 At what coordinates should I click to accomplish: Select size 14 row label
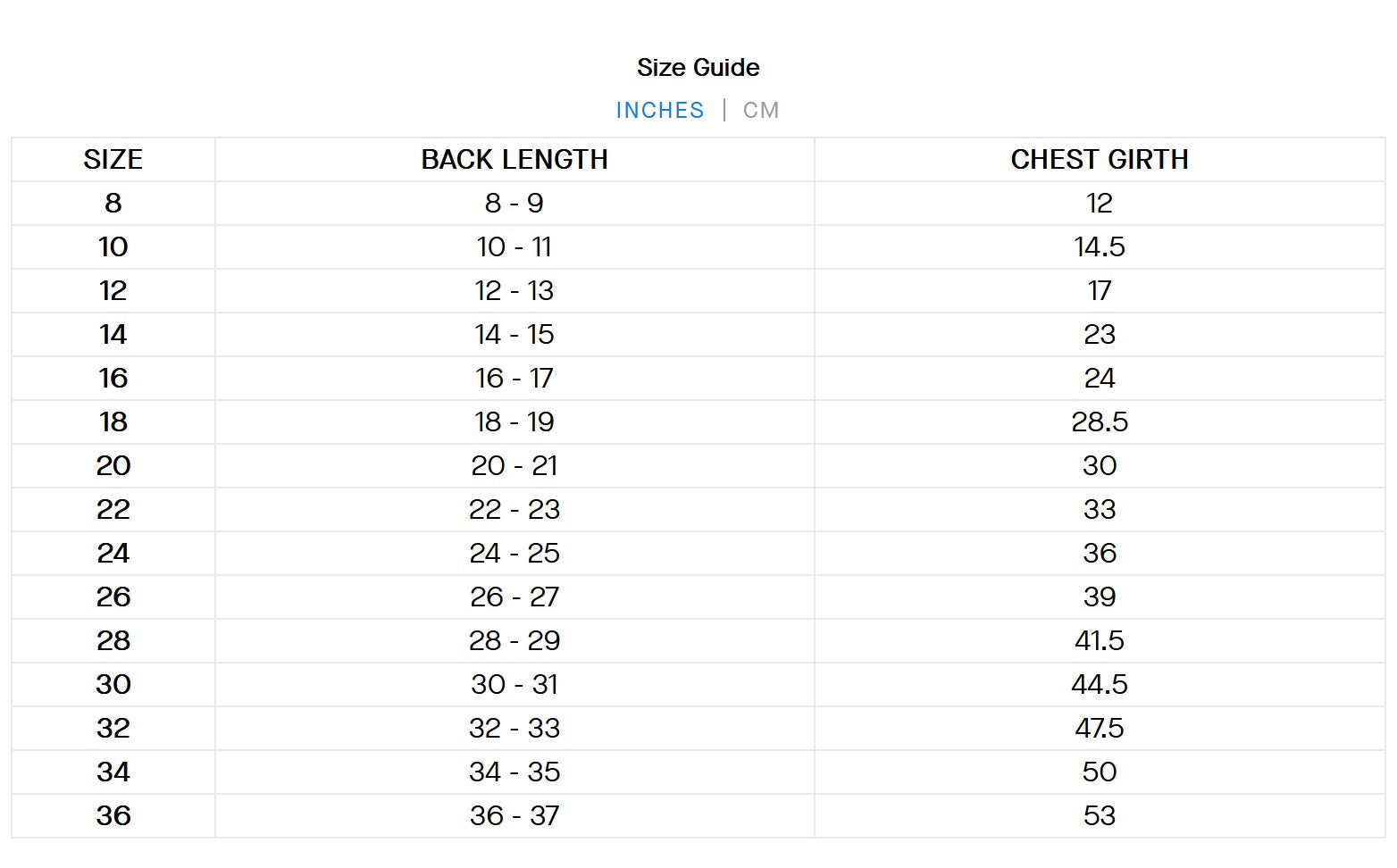pos(113,334)
